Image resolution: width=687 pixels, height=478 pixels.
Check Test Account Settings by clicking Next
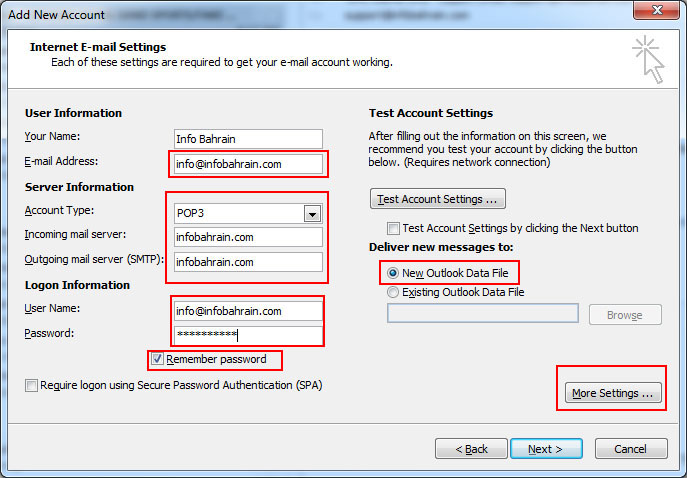393,228
